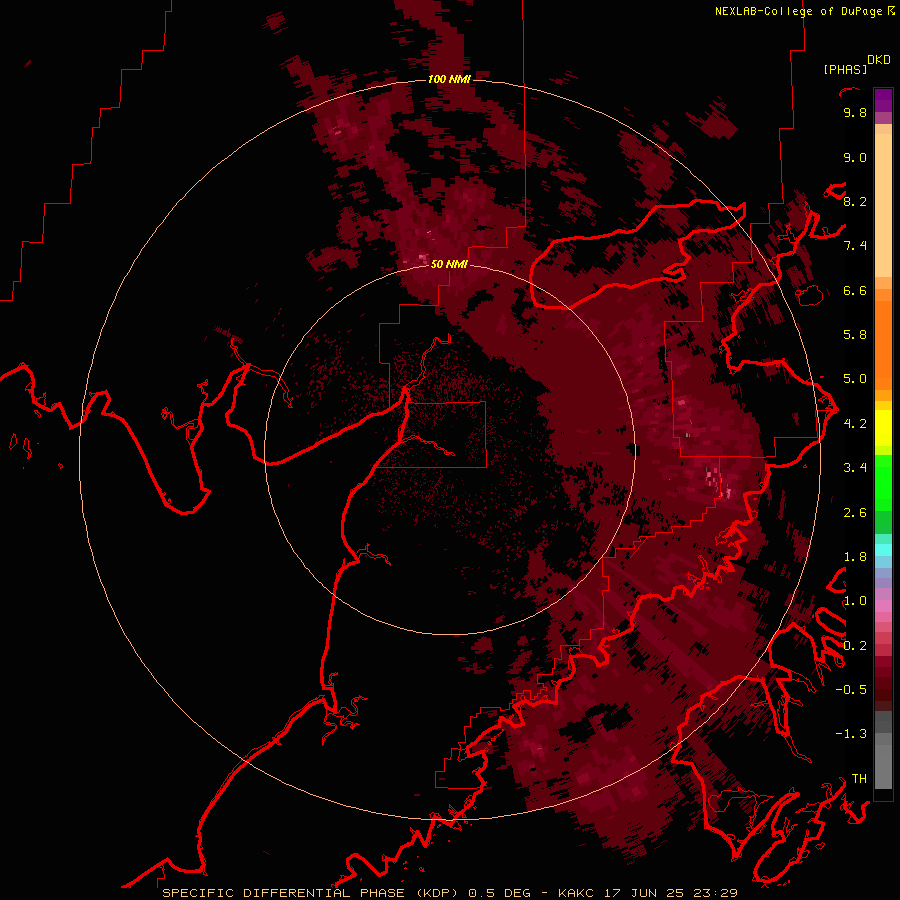Click the cyan segment of the color bar

883,550
